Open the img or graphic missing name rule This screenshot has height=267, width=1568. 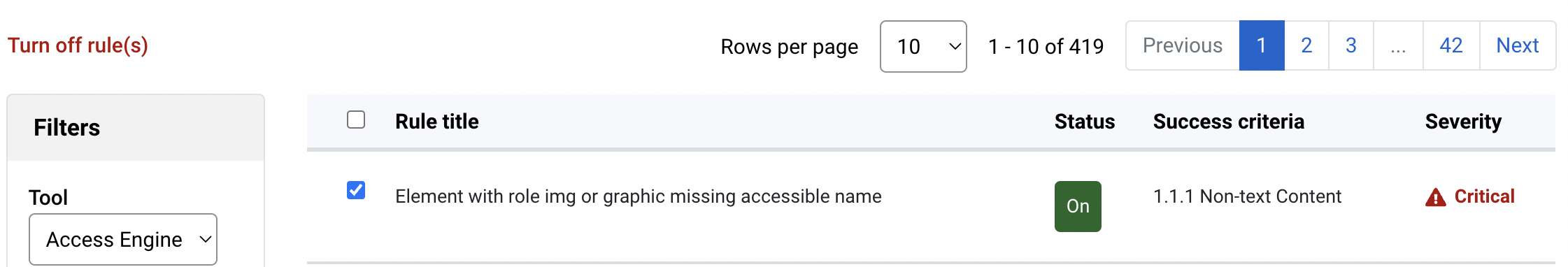639,196
